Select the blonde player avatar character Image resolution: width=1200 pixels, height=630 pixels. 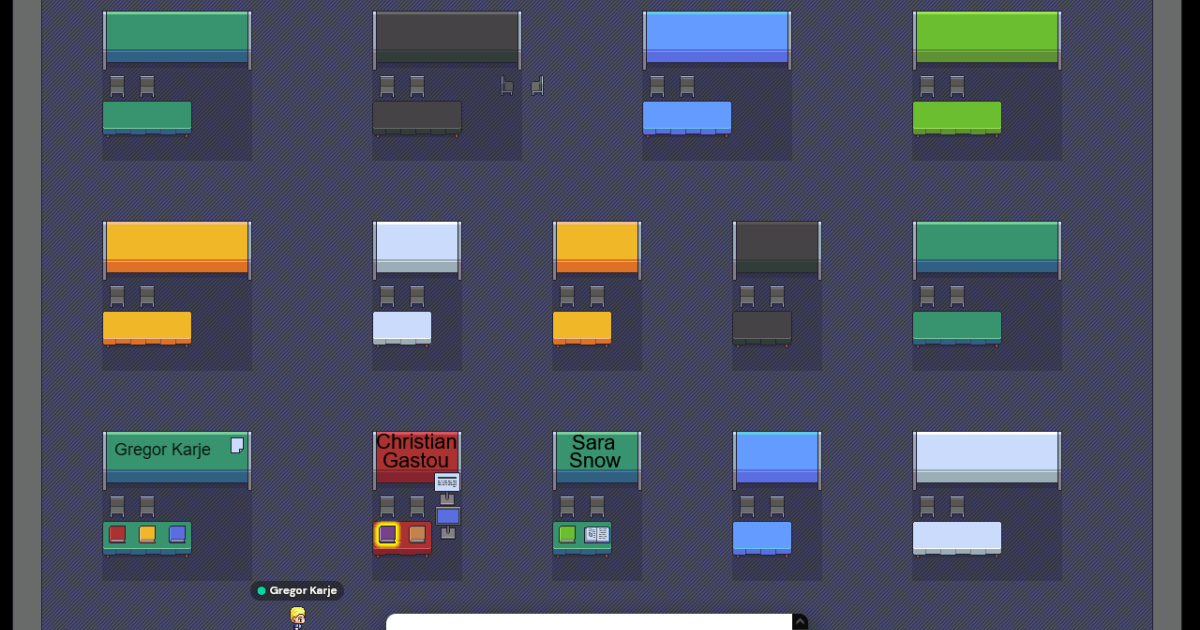pyautogui.click(x=297, y=618)
